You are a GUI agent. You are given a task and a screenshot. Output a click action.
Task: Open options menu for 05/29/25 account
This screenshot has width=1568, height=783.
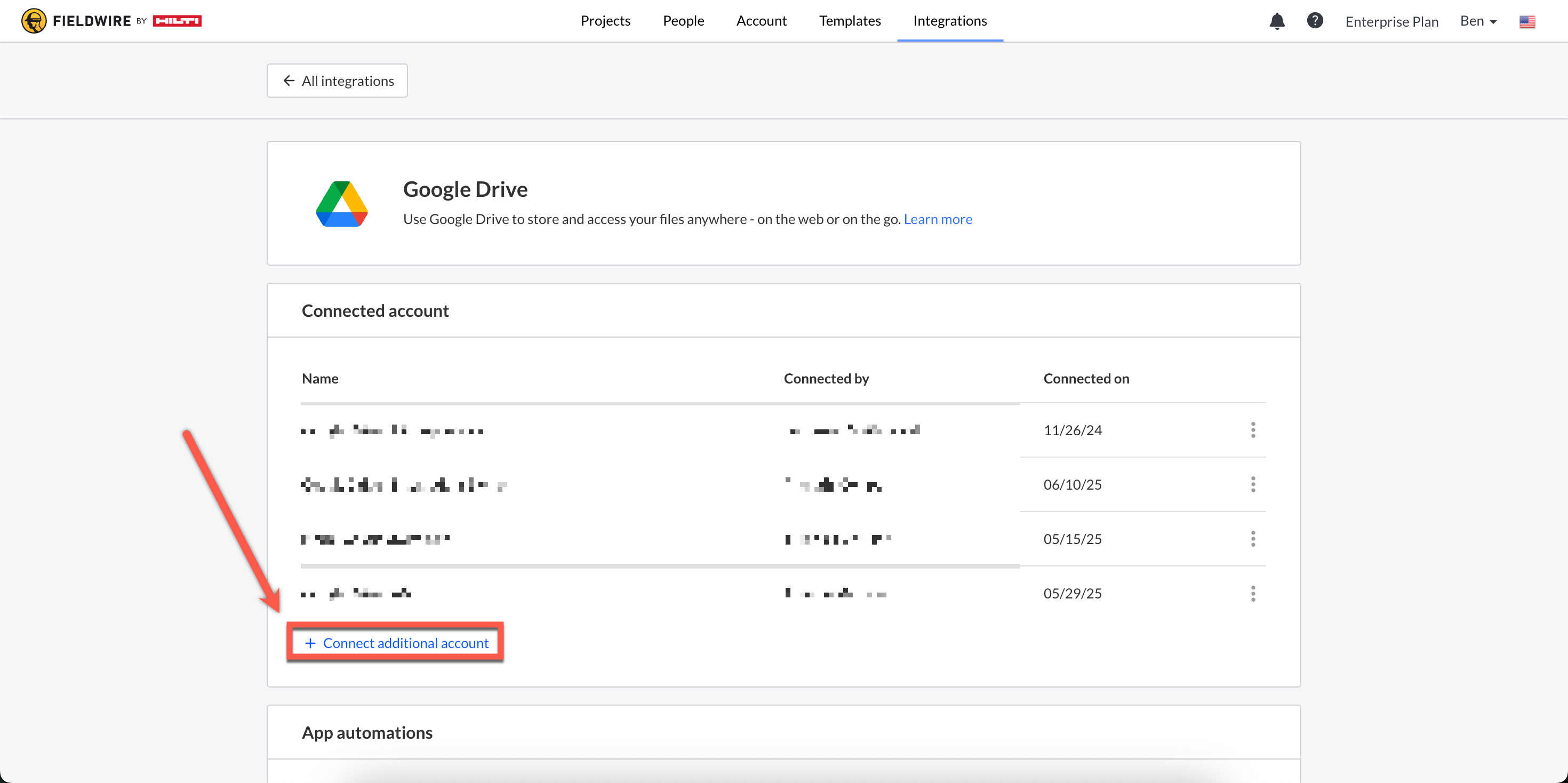(x=1253, y=593)
